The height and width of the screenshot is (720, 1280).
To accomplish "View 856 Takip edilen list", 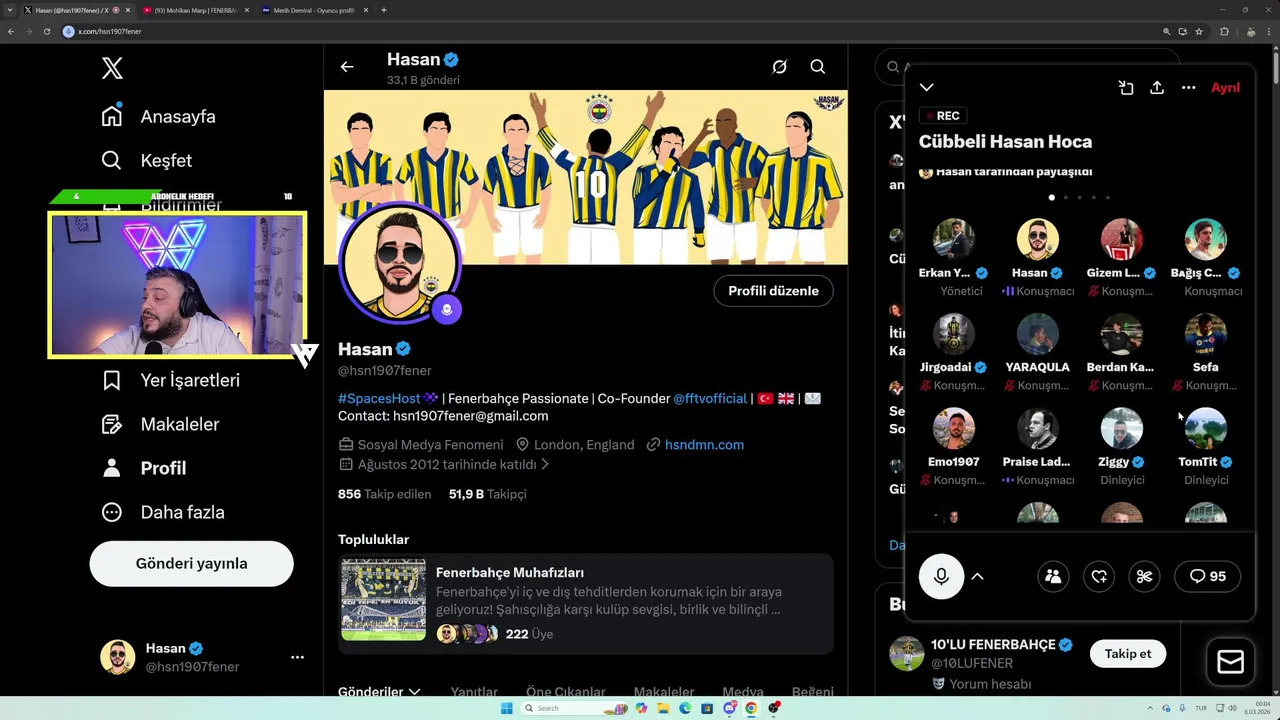I will click(384, 494).
